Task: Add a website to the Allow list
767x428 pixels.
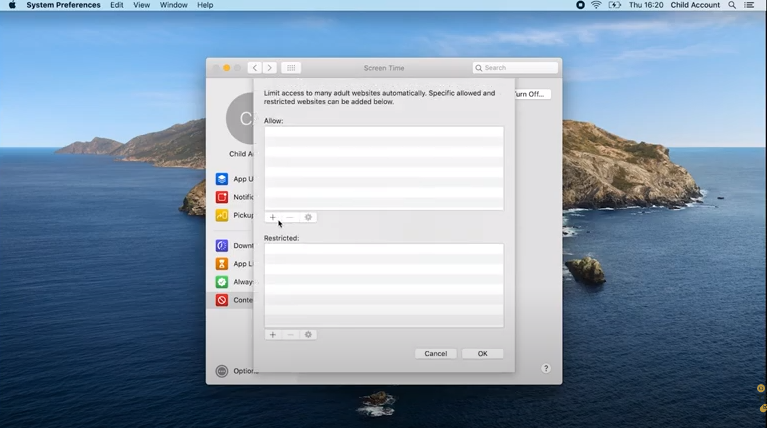Action: click(272, 217)
